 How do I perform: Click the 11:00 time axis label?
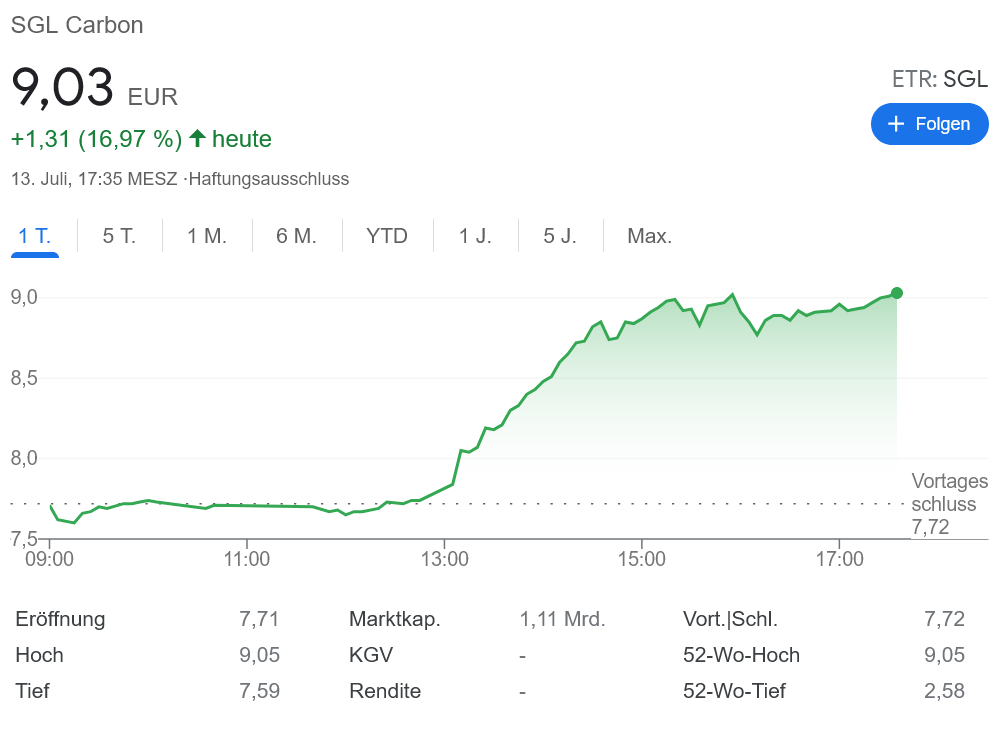coord(246,559)
